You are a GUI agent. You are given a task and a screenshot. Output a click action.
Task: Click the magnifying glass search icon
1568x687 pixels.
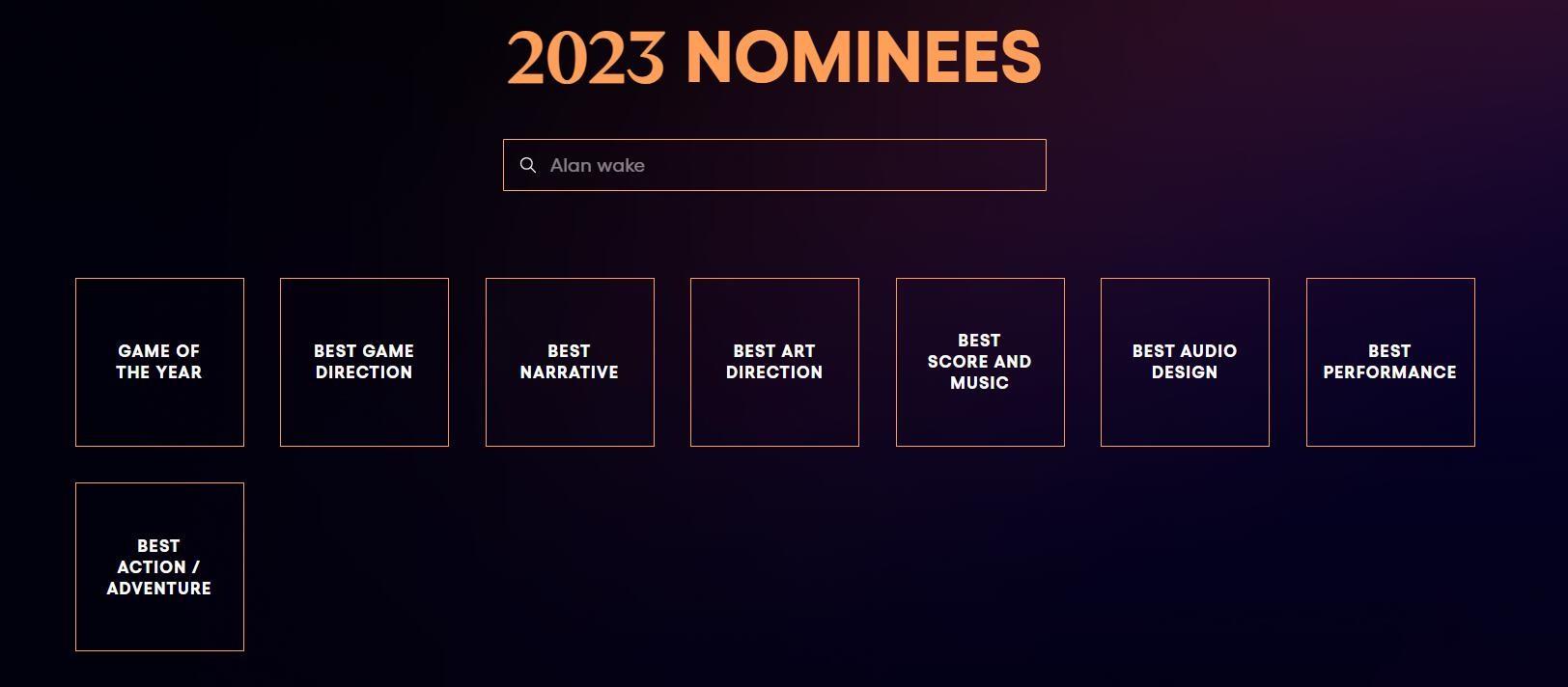pyautogui.click(x=528, y=165)
